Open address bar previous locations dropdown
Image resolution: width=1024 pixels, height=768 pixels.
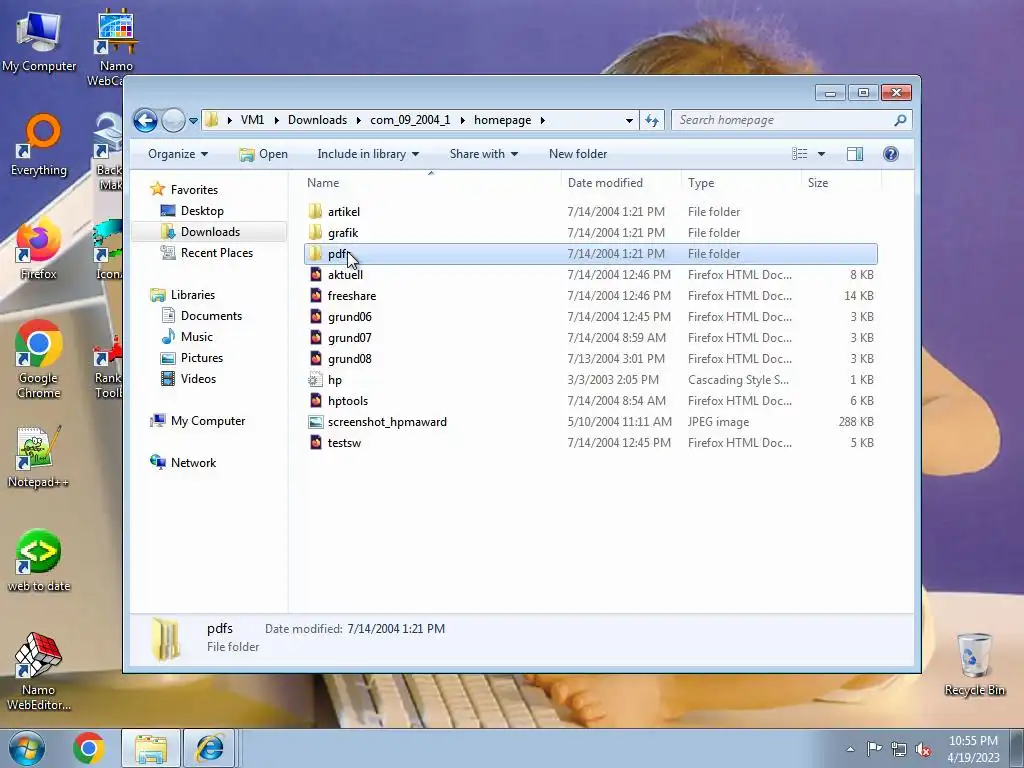coord(629,120)
